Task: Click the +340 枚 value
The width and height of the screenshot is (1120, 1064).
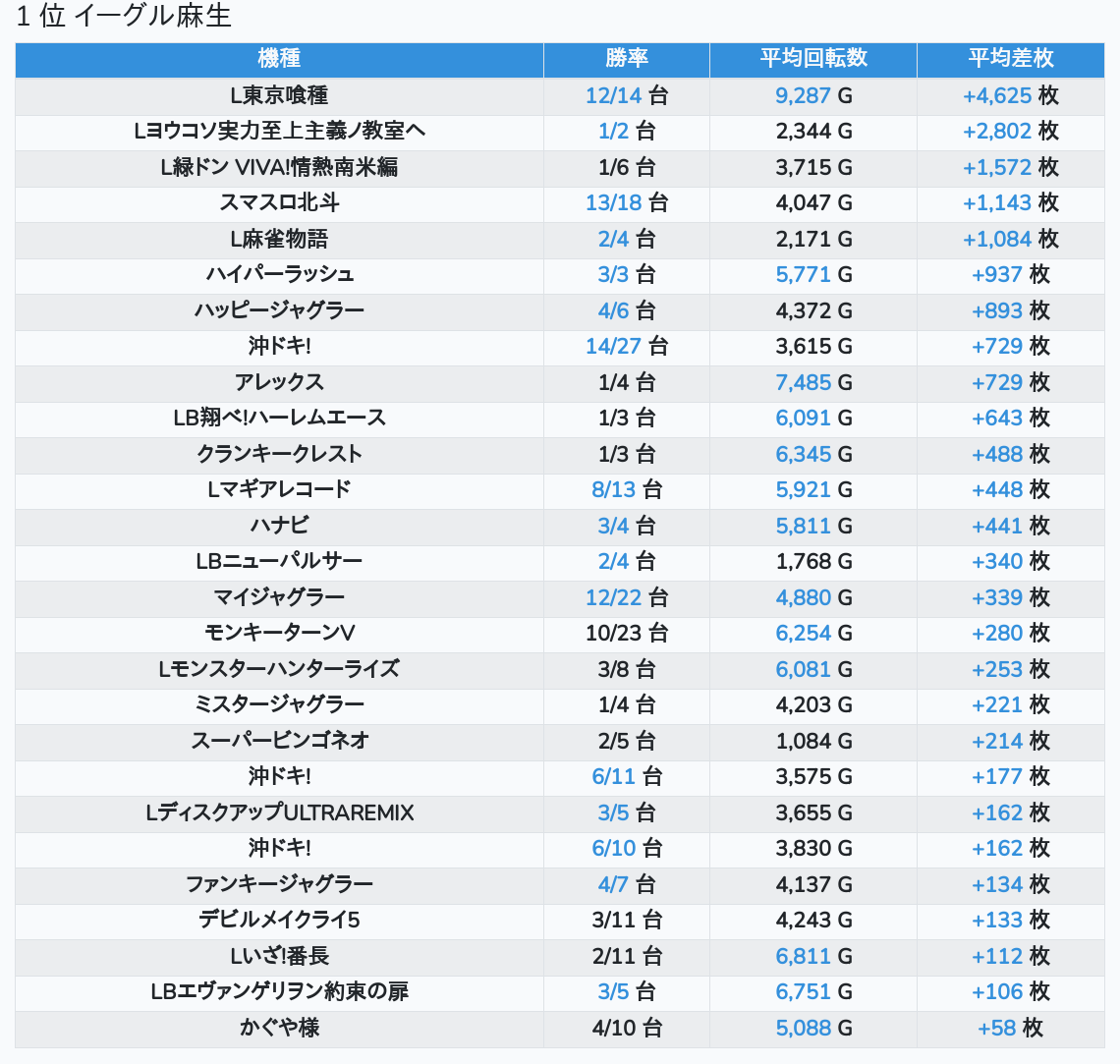Action: [x=1011, y=562]
